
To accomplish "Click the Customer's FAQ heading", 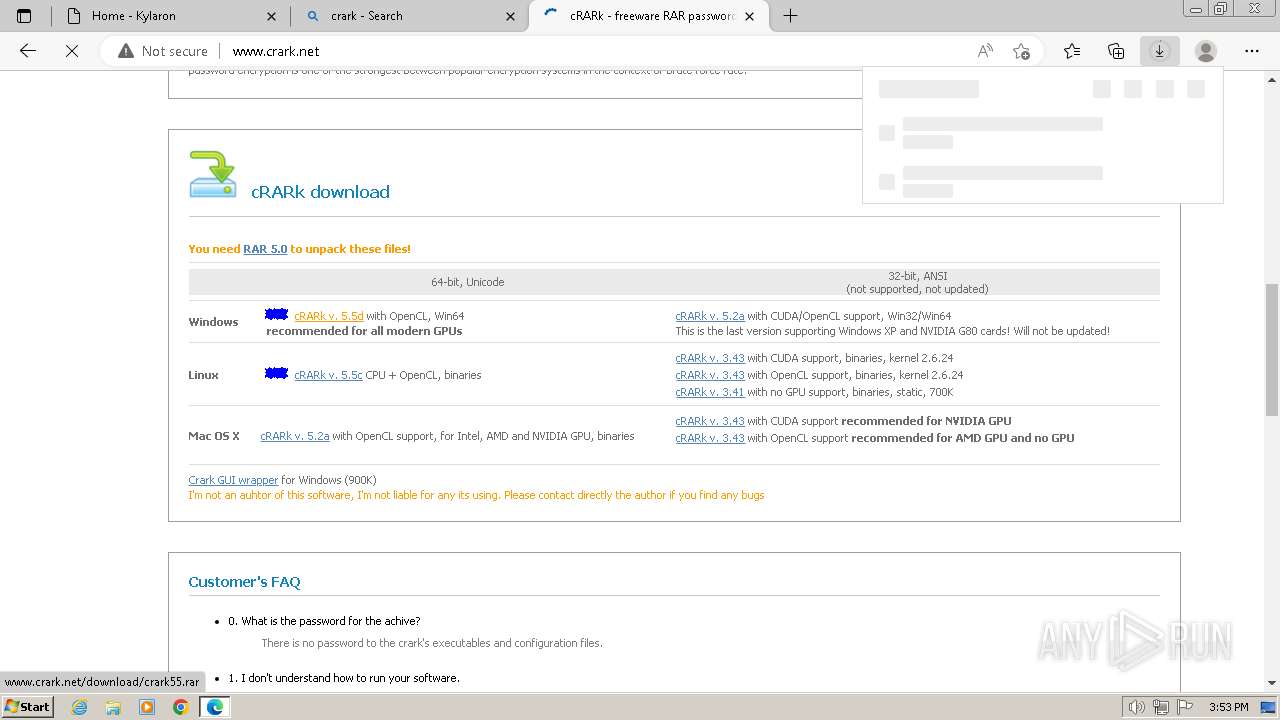I will coord(244,582).
